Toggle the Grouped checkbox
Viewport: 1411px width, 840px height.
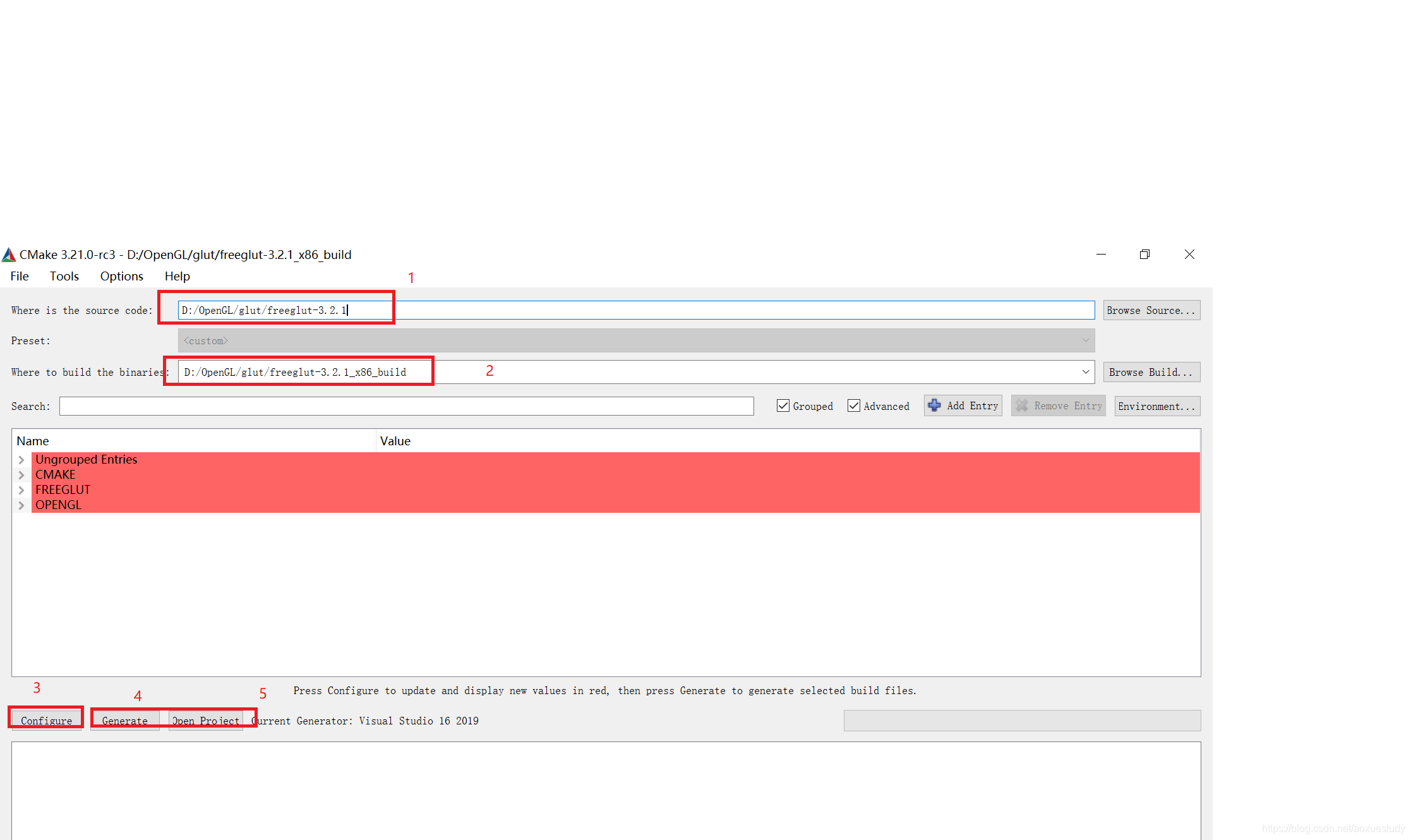pos(783,405)
